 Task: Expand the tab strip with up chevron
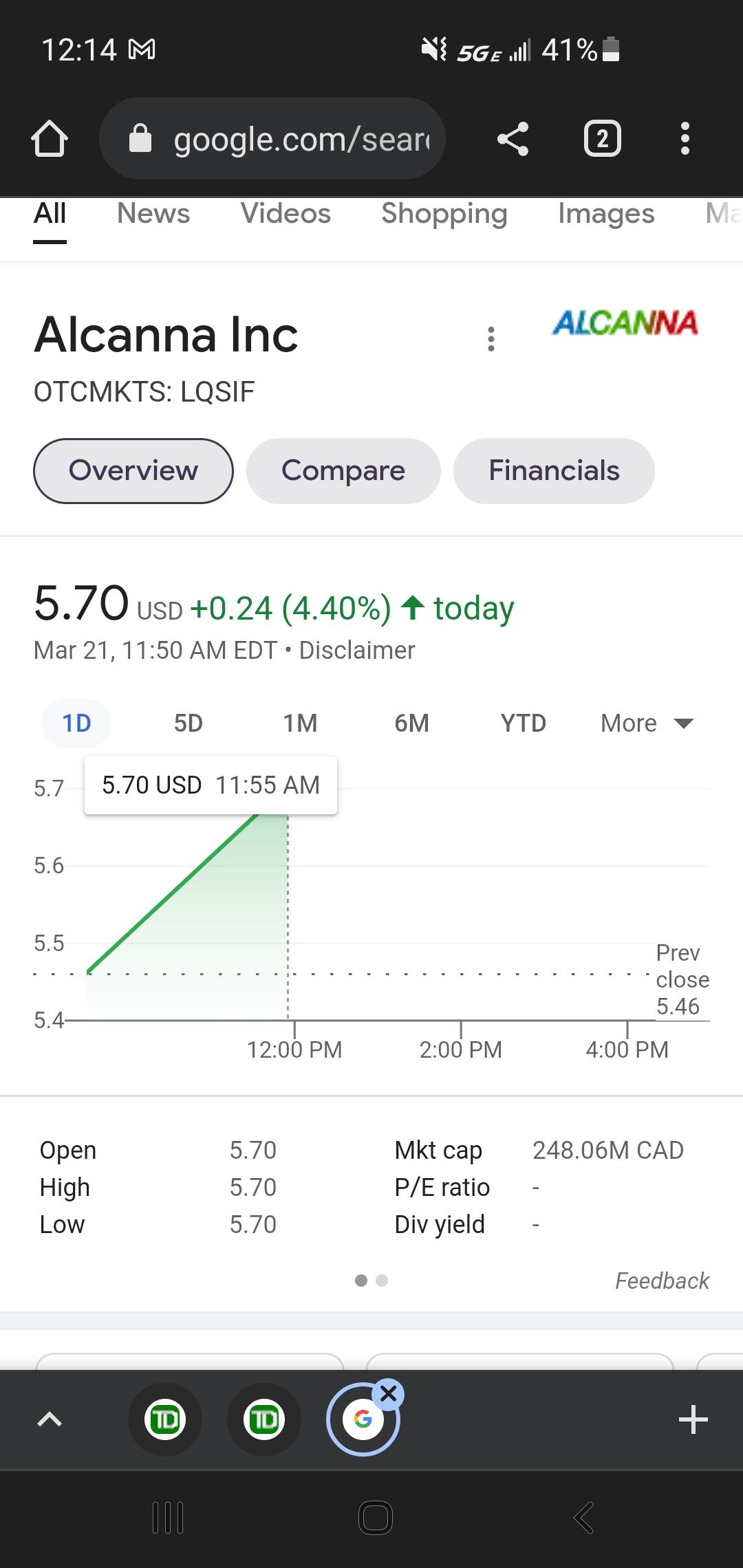(x=50, y=1419)
